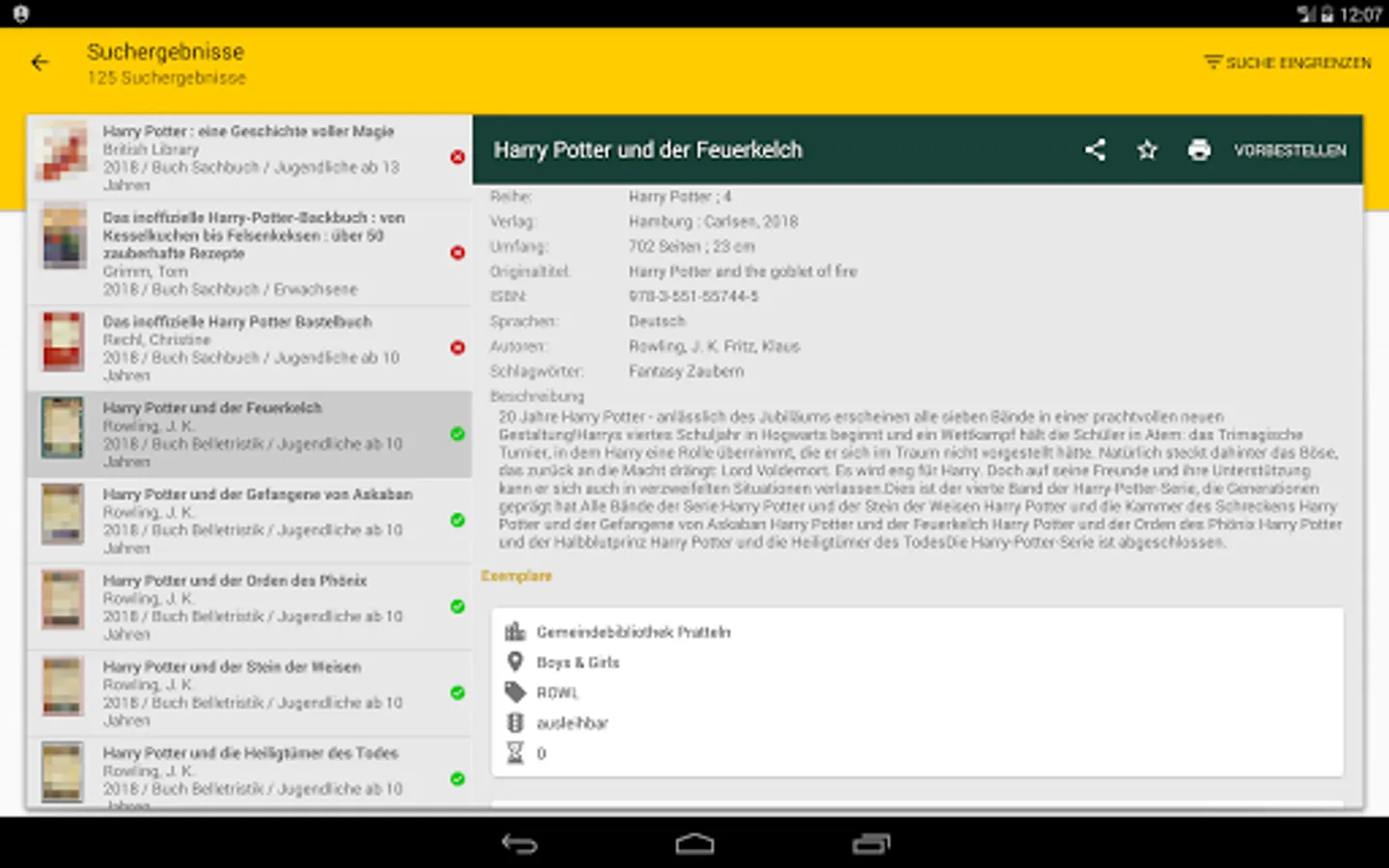Click the location pin icon by Boys & Girls
Viewport: 1389px width, 868px height.
point(515,662)
